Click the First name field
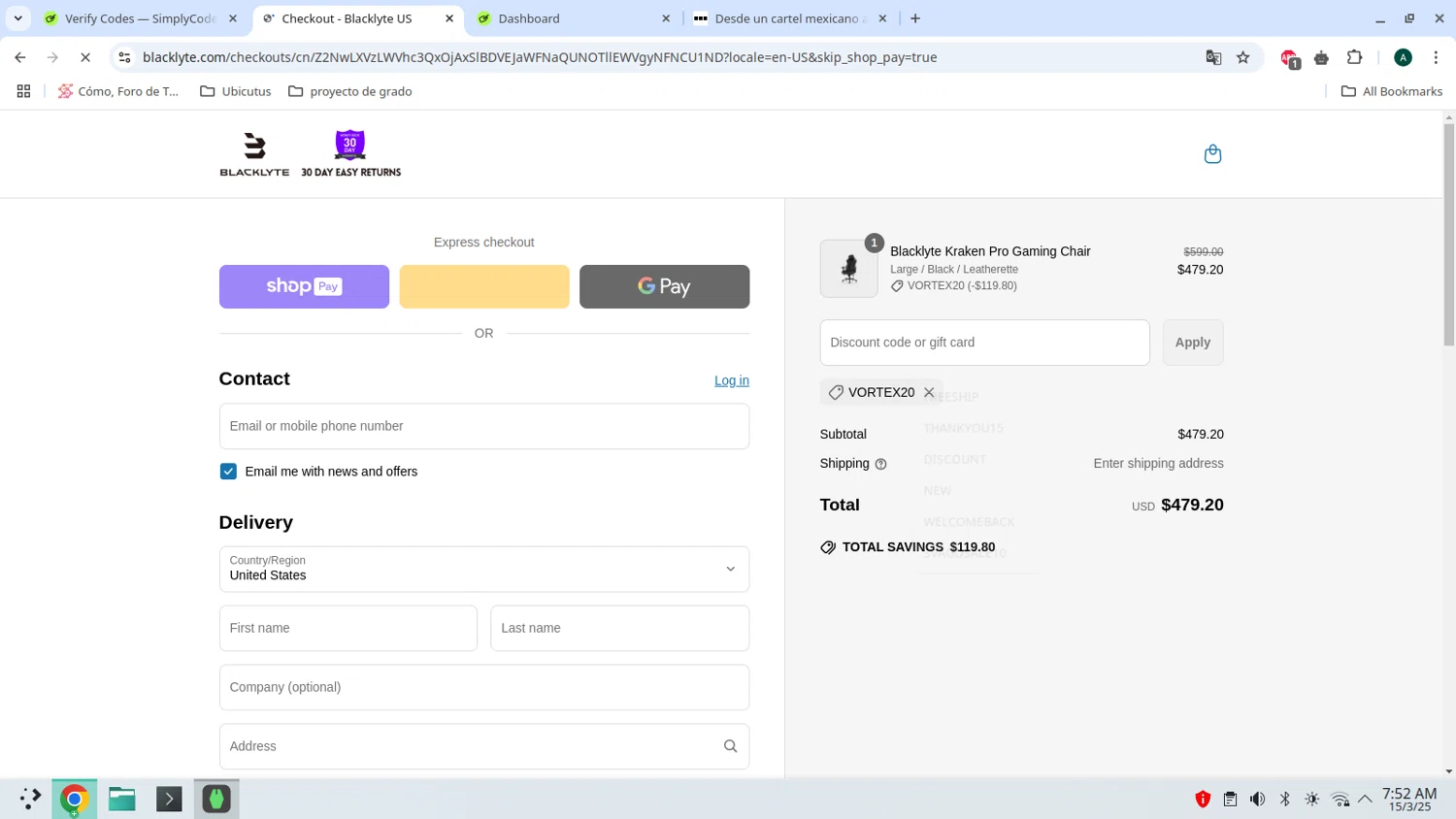This screenshot has height=819, width=1456. point(348,628)
